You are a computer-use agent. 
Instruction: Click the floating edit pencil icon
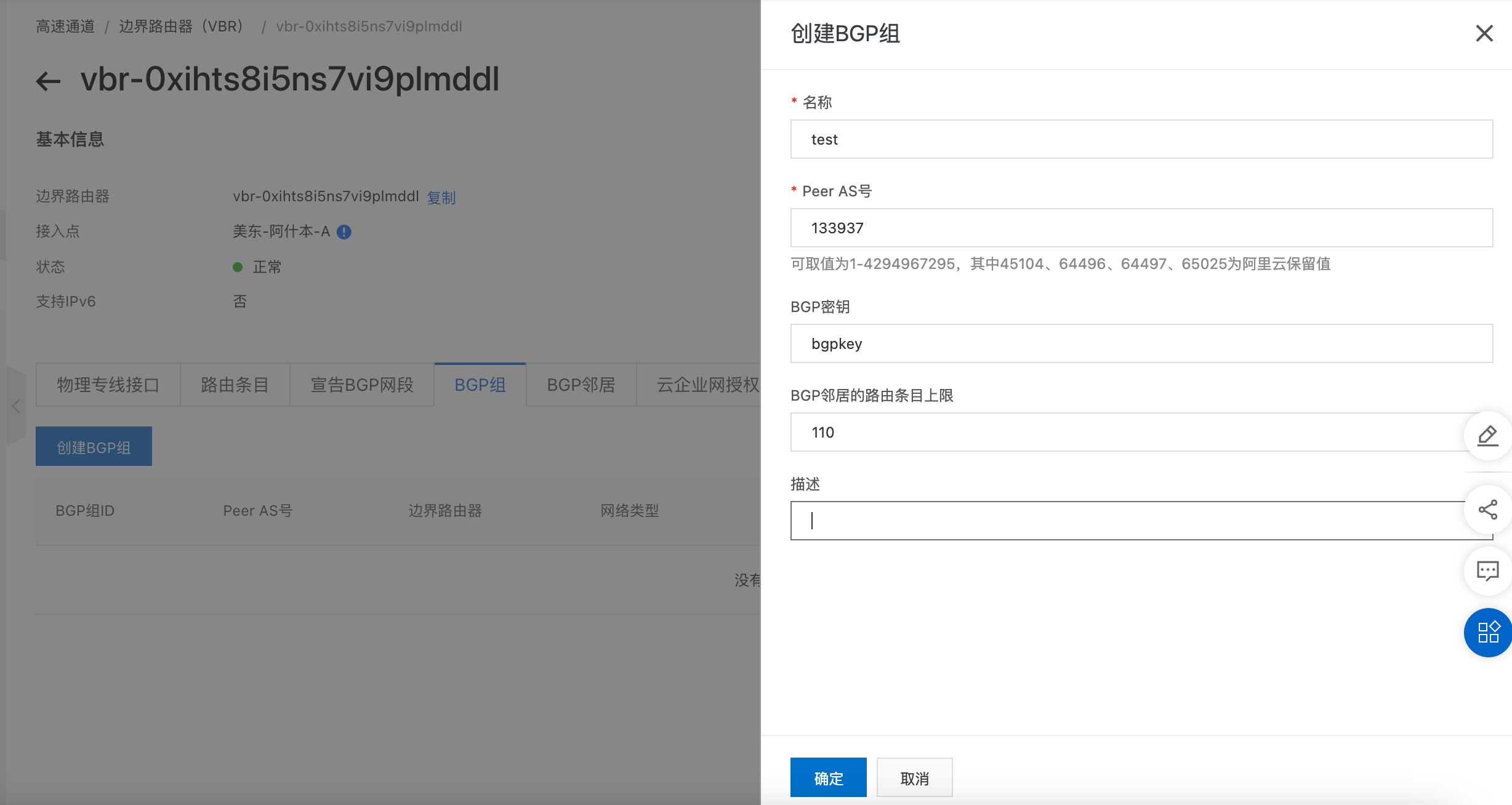click(x=1488, y=436)
